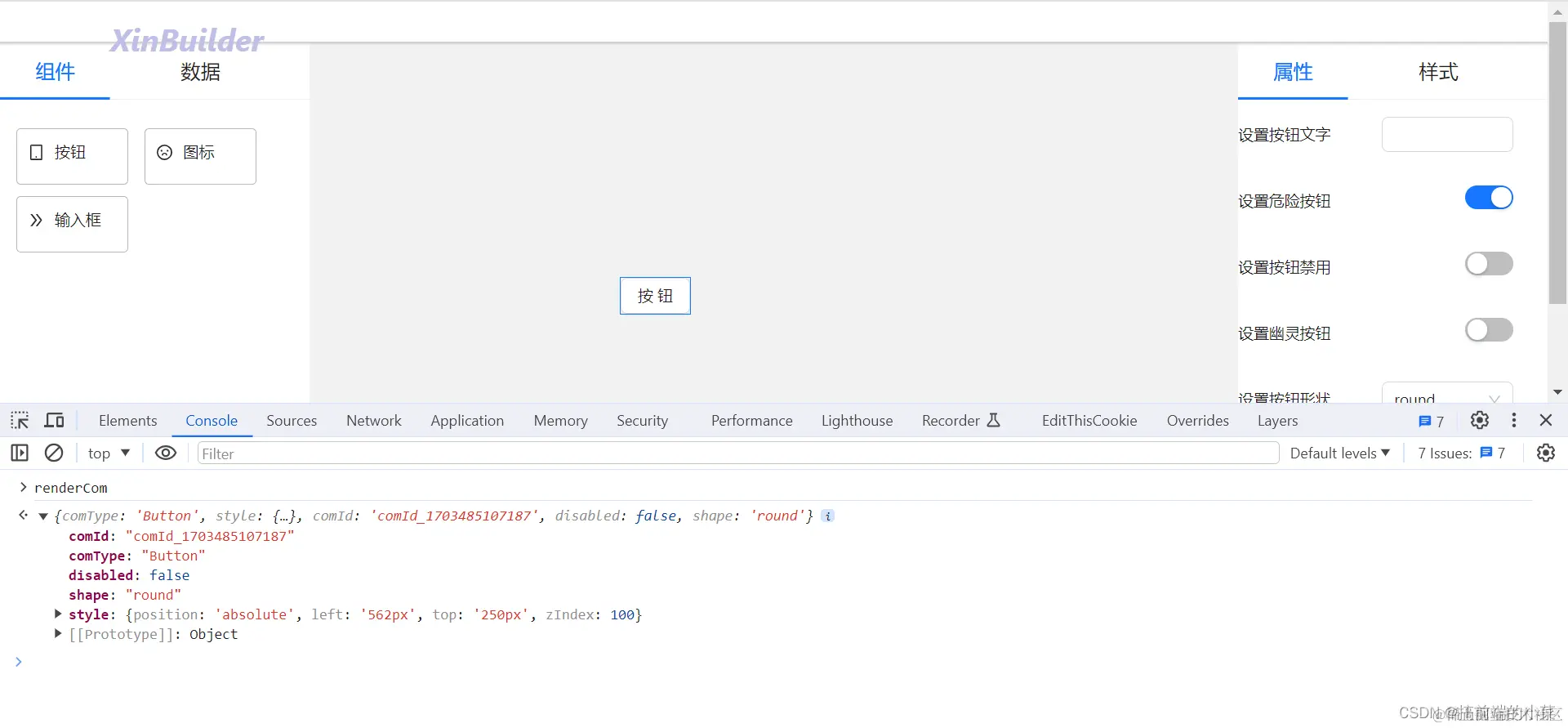
Task: Open the Network tab
Action: [x=374, y=420]
